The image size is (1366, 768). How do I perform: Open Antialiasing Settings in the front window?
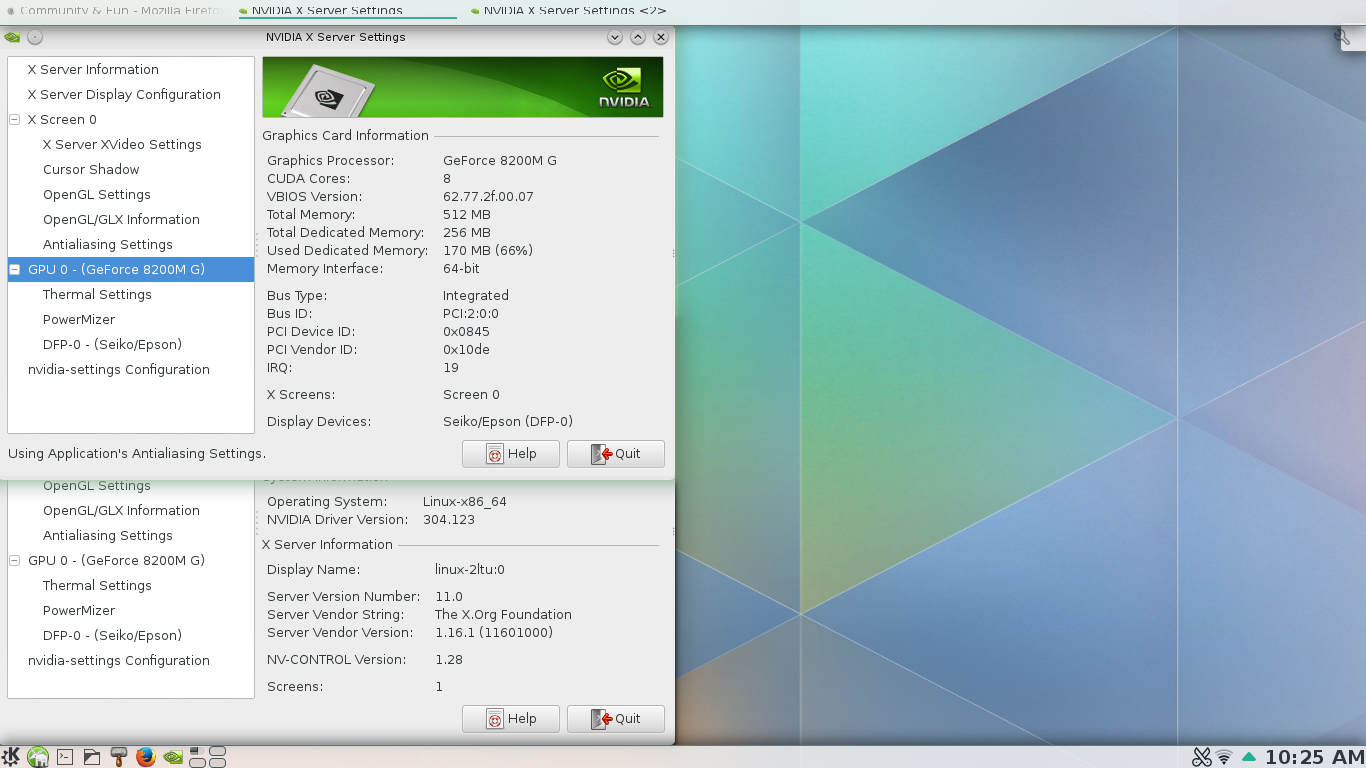(108, 244)
